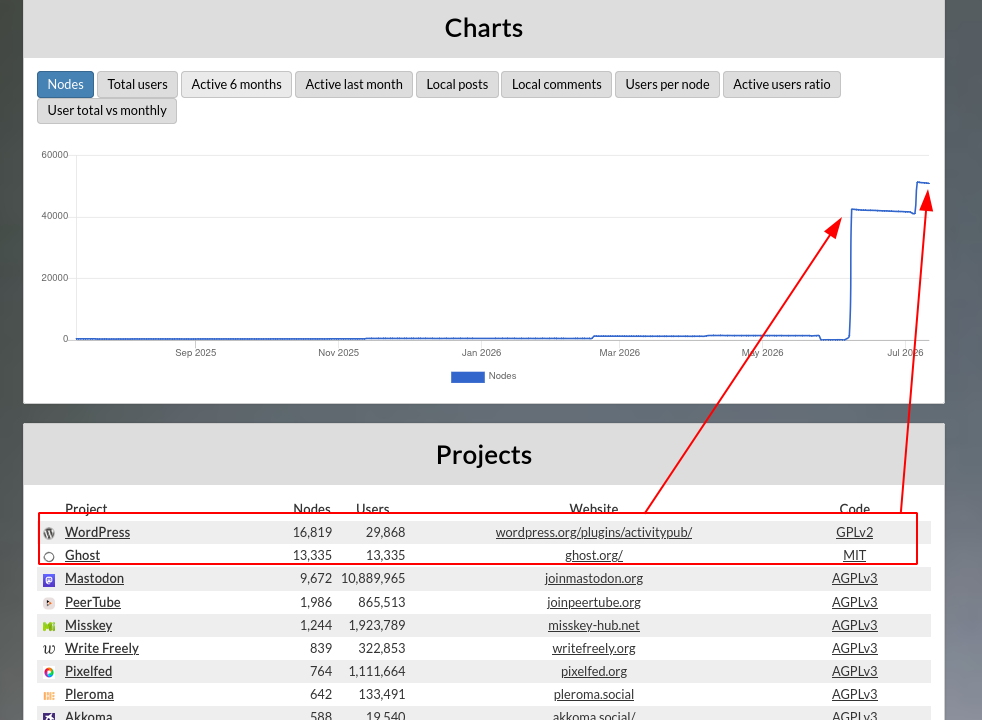Open the Pixelfed project link
Image resolution: width=982 pixels, height=720 pixels.
point(89,672)
